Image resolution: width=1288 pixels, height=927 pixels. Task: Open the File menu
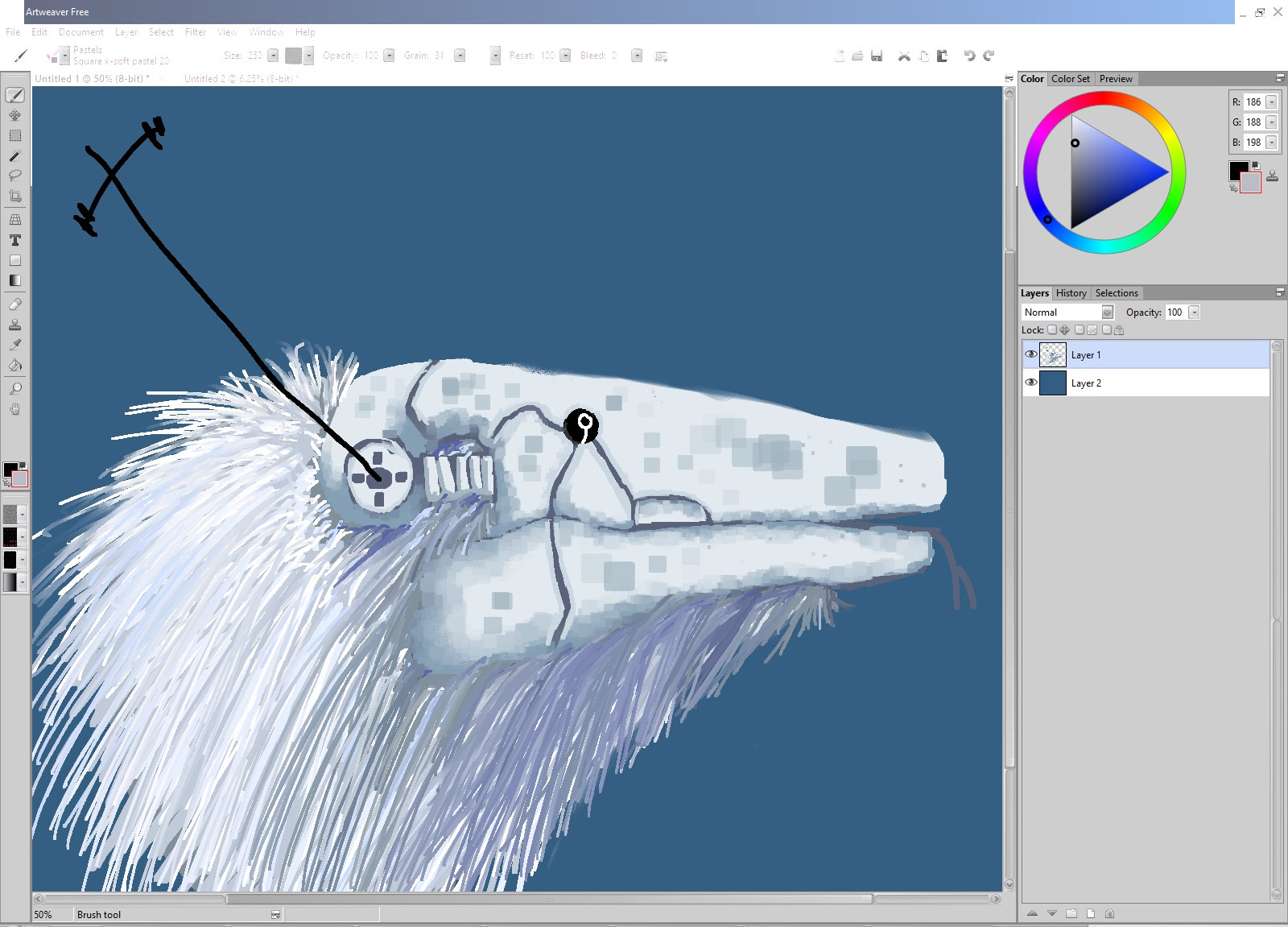pos(13,32)
